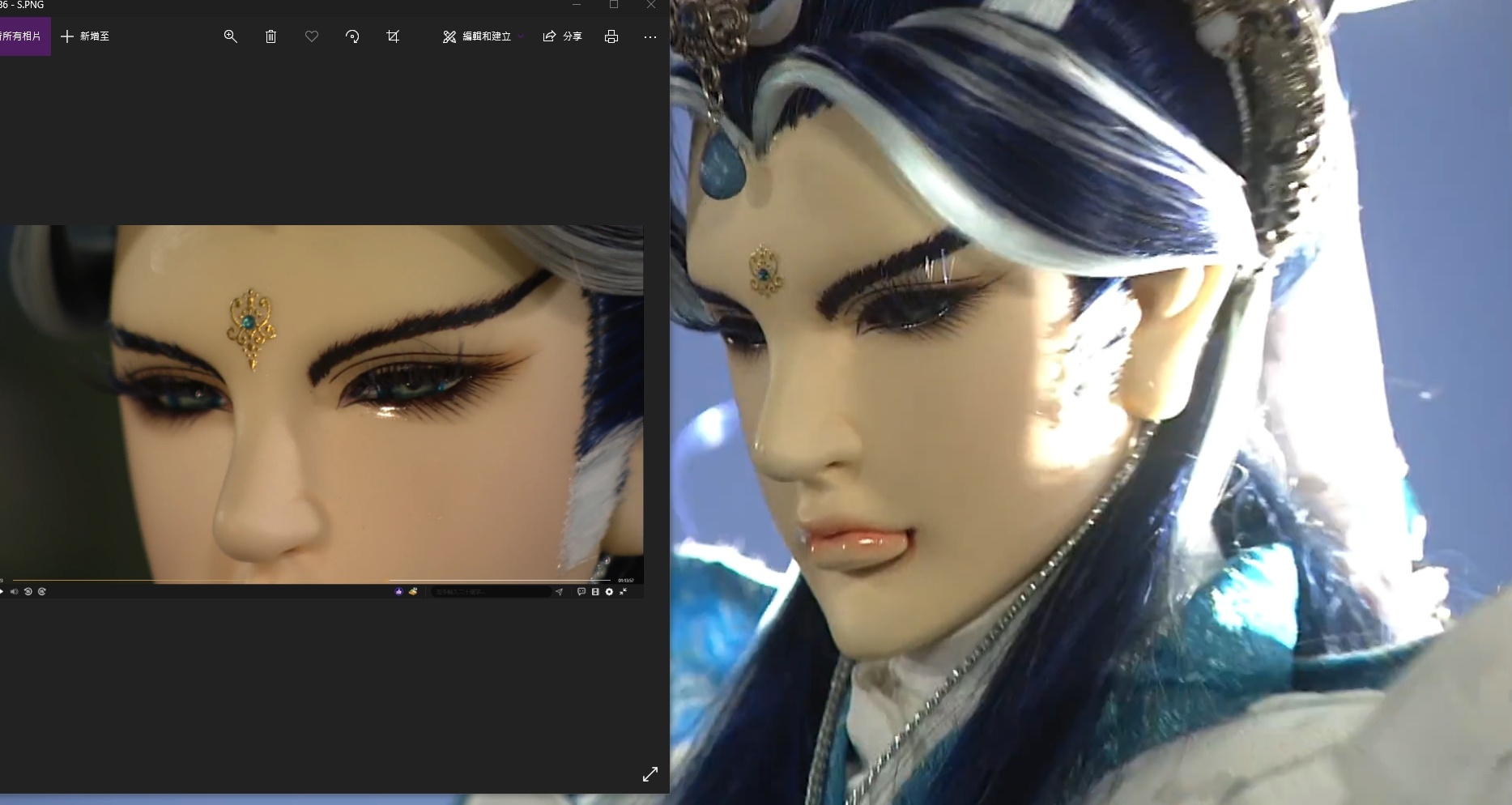Viewport: 1512px width, 805px height.
Task: Maximize the Photos window
Action: pos(614,5)
